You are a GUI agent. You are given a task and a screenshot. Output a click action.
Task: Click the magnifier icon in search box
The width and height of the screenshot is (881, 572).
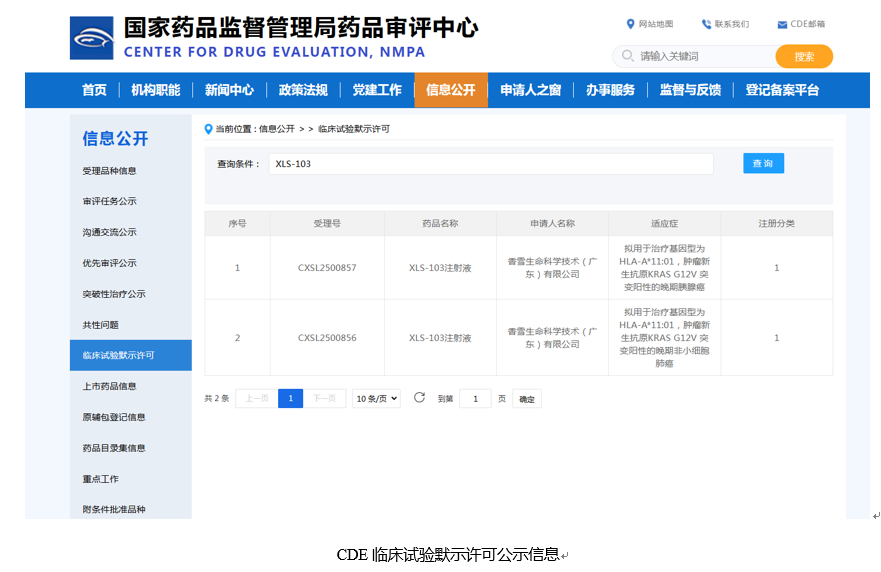tap(628, 56)
